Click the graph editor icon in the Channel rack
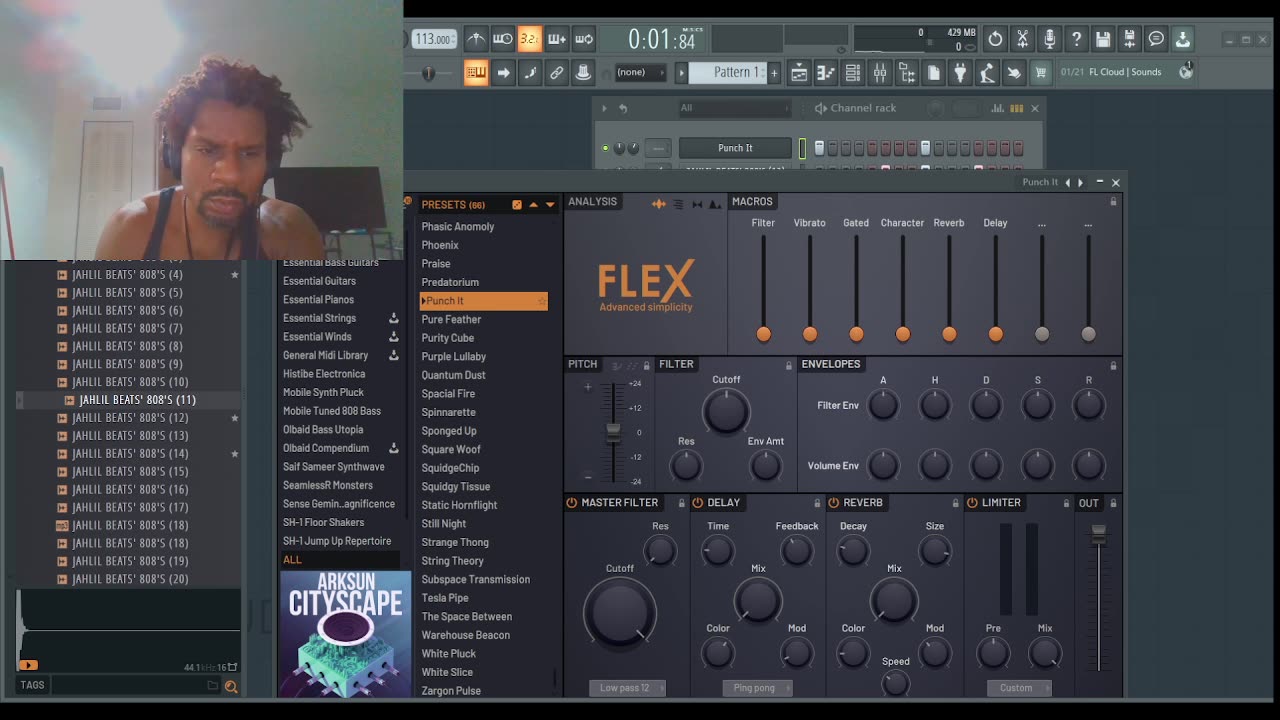 997,108
